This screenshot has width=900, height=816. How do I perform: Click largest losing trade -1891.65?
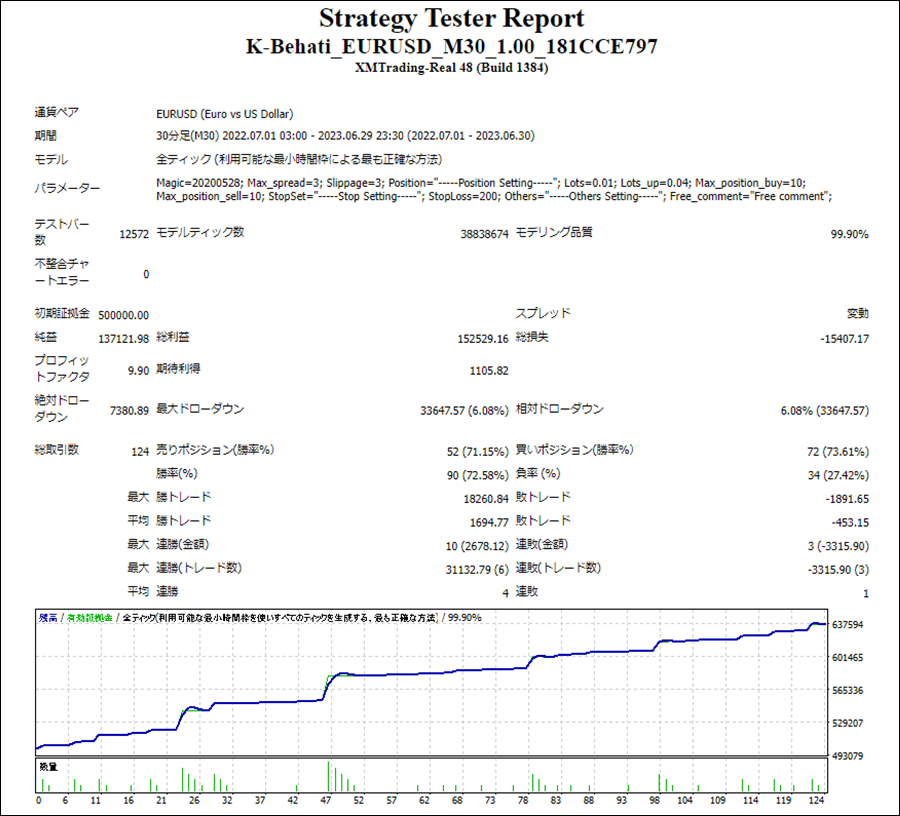(847, 499)
